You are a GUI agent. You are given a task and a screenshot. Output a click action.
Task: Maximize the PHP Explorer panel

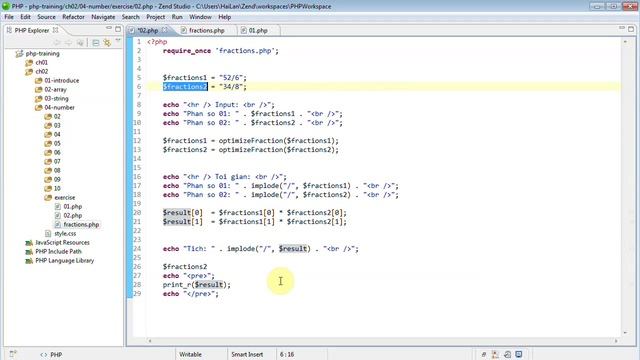point(118,29)
